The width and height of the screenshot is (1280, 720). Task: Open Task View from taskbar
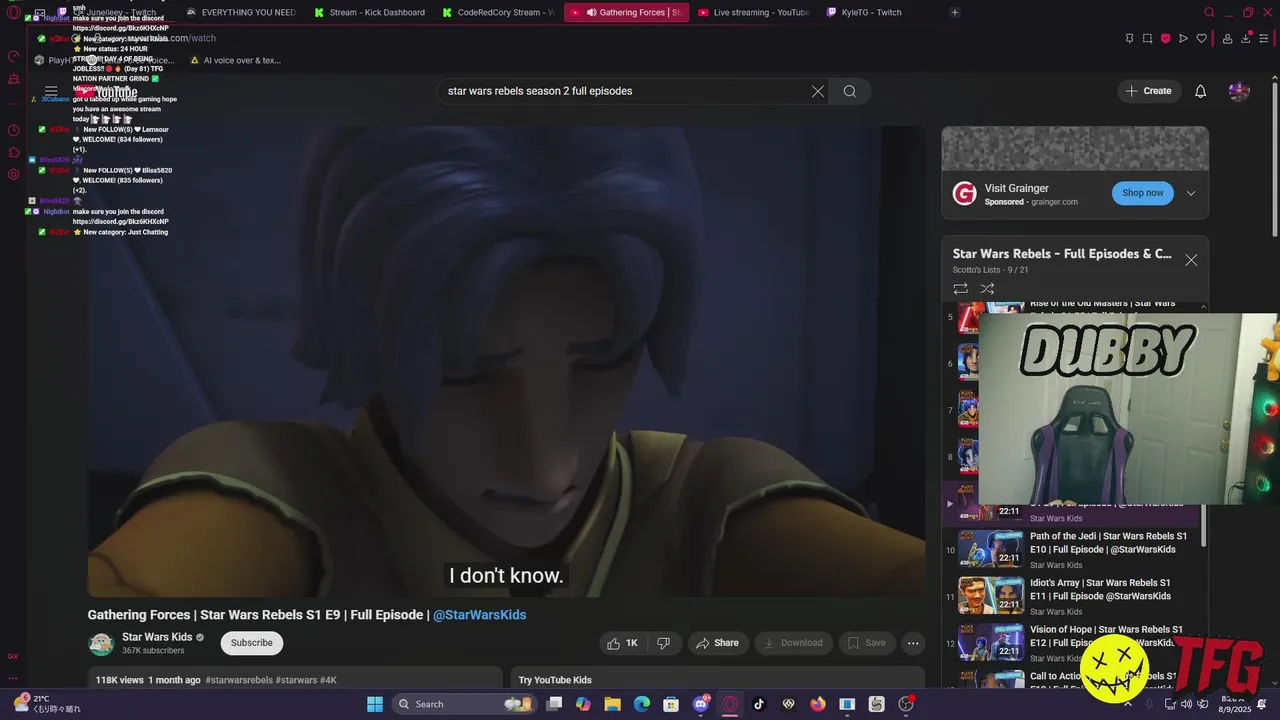[x=554, y=704]
